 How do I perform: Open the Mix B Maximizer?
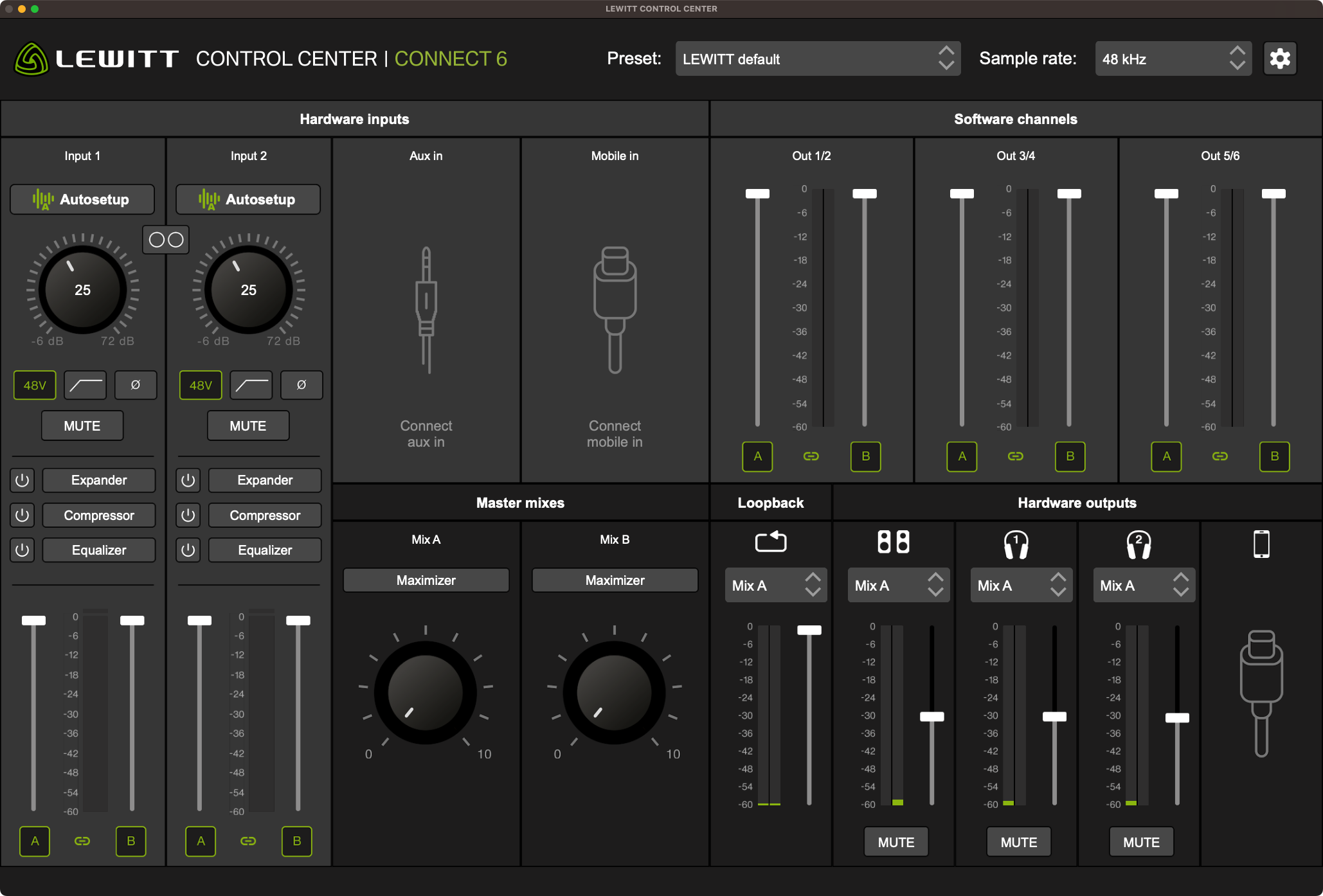coord(615,580)
